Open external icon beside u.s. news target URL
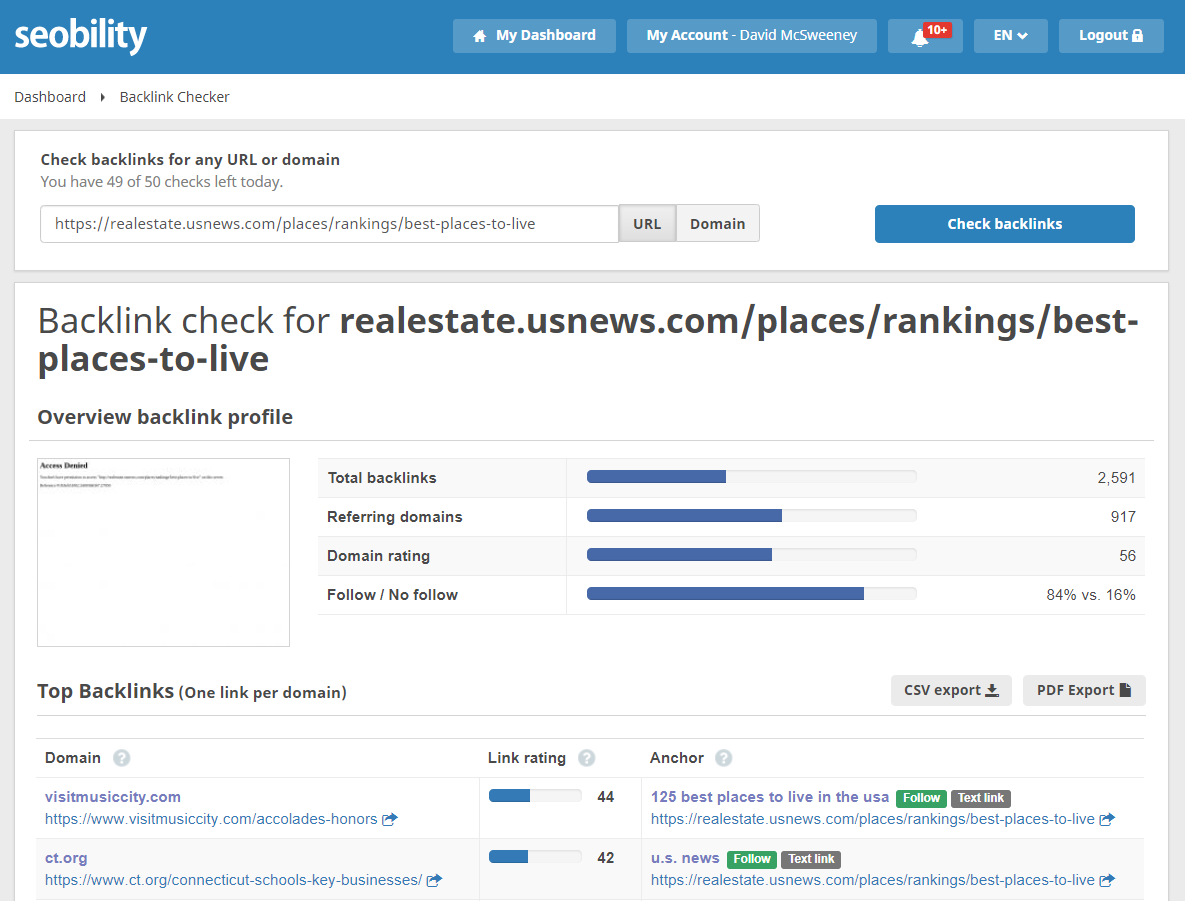The image size is (1185, 901). tap(1107, 880)
